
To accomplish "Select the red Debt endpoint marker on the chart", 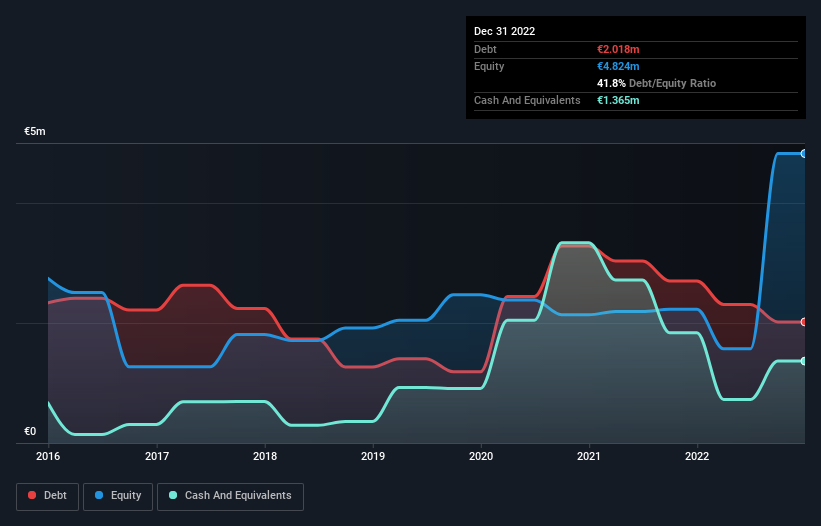I will pyautogui.click(x=804, y=322).
